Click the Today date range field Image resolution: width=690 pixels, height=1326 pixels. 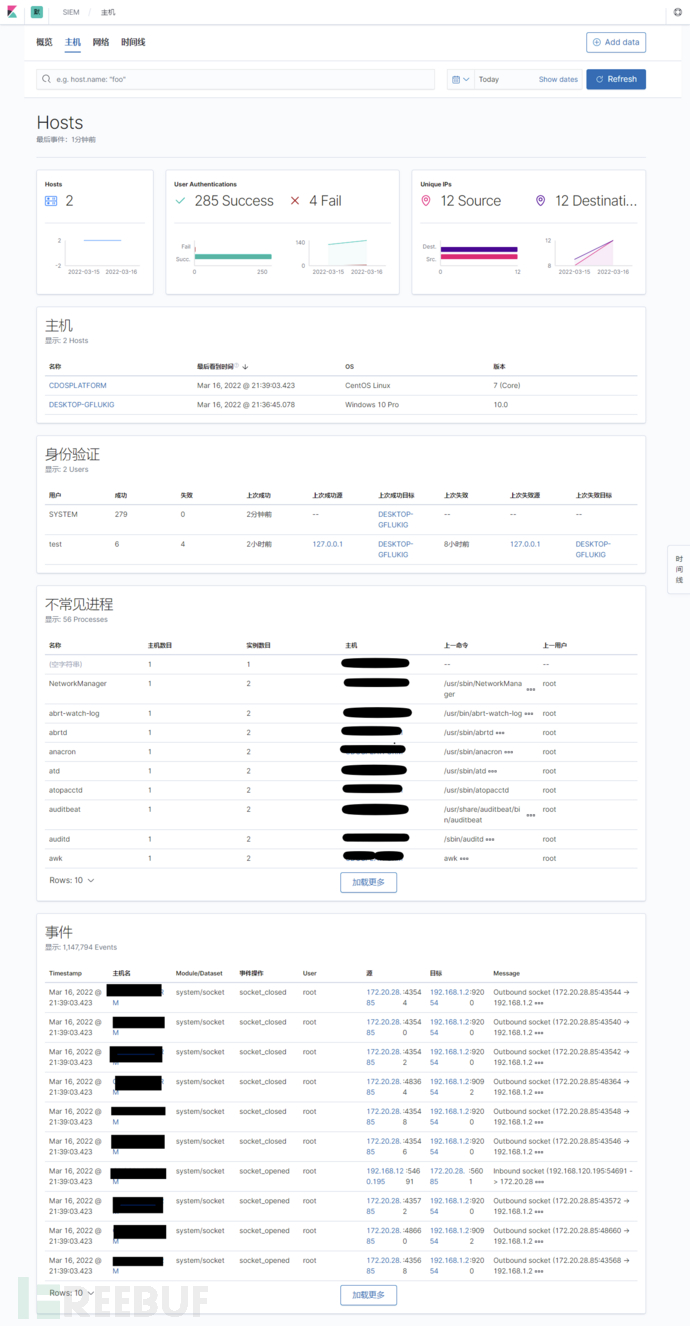pos(505,79)
